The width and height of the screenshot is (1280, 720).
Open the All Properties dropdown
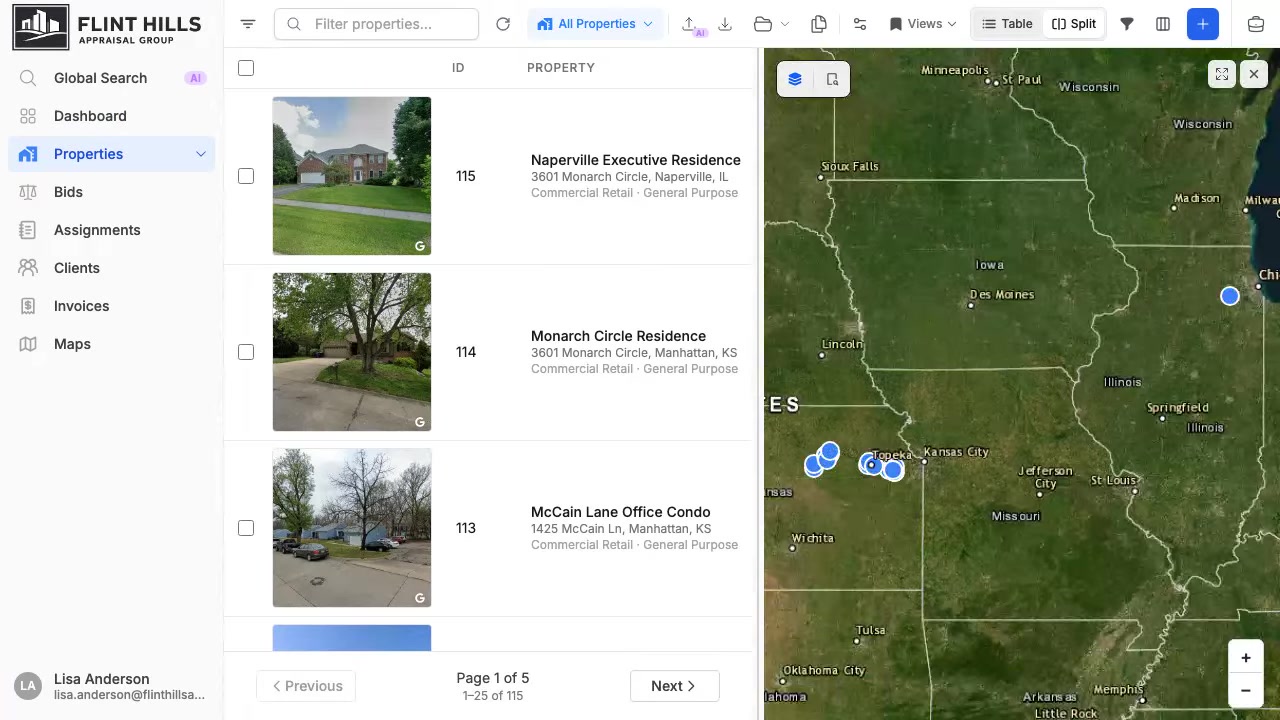595,24
